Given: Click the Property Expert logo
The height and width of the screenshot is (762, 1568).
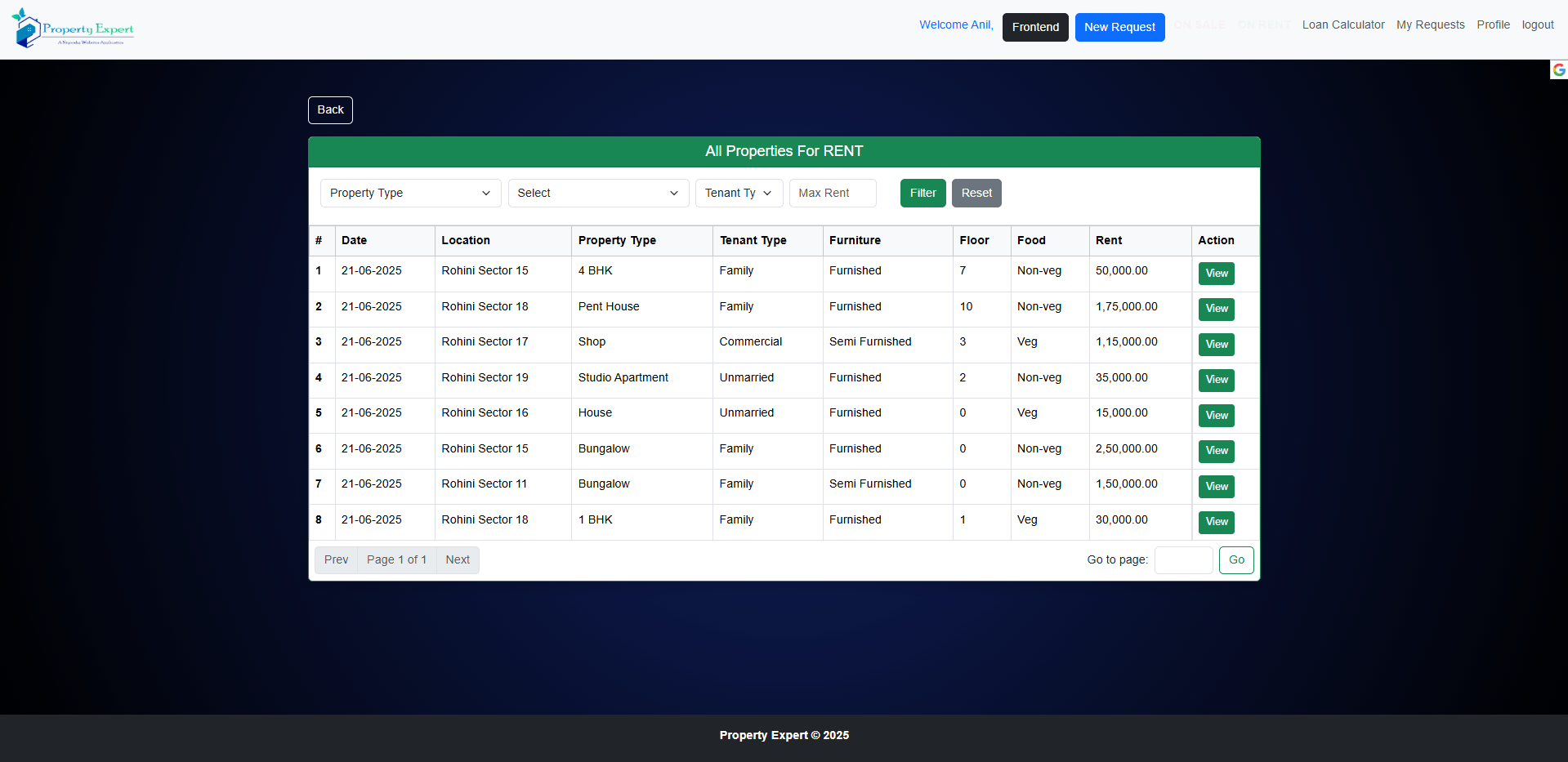Looking at the screenshot, I should pyautogui.click(x=73, y=29).
